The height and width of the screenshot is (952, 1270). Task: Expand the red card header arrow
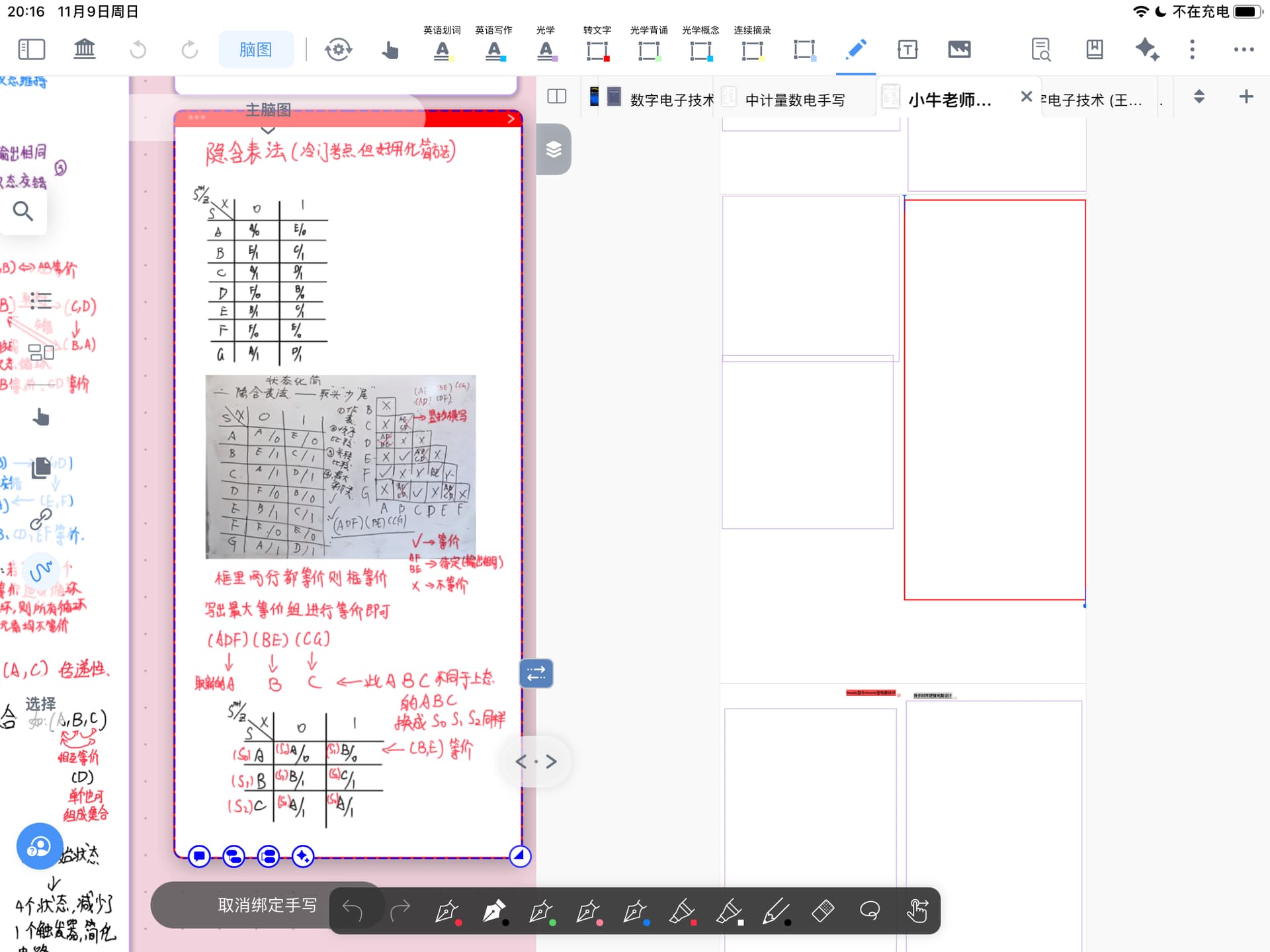coord(511,119)
